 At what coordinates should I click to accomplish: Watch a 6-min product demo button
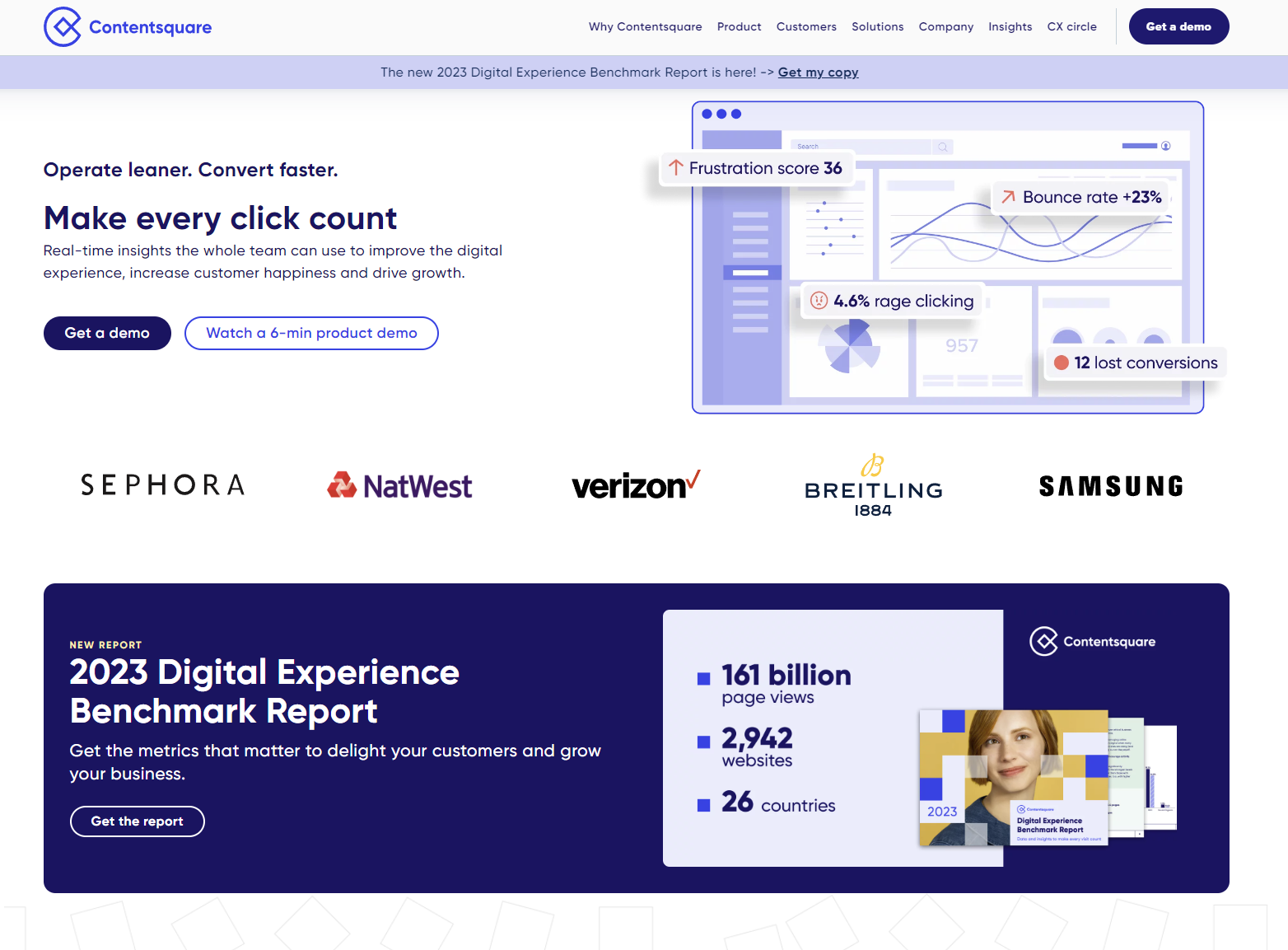click(311, 333)
